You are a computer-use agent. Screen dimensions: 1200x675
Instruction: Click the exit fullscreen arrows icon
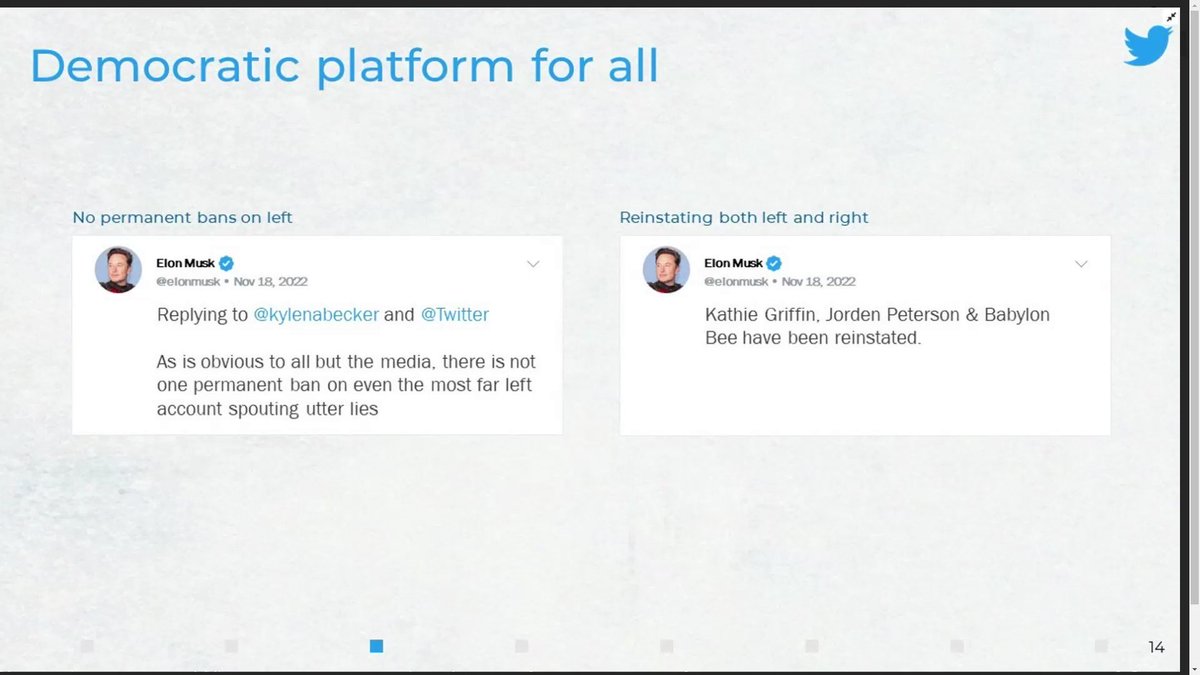click(1172, 17)
